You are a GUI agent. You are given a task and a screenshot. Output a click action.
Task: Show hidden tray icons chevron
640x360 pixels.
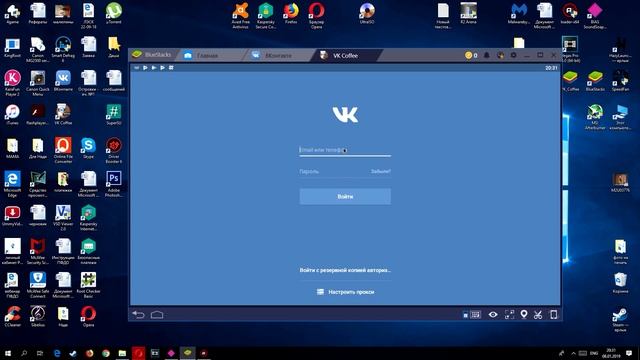(x=573, y=353)
